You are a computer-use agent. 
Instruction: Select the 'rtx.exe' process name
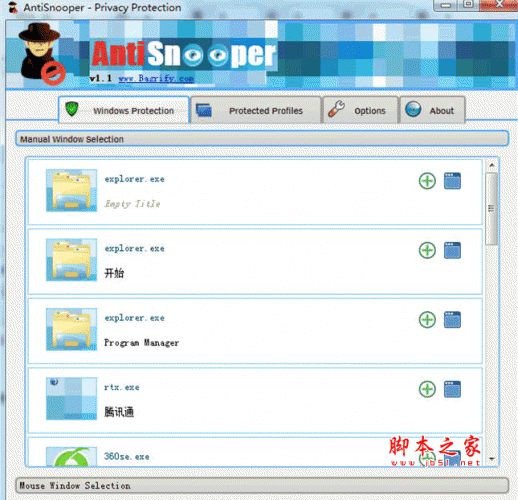coord(122,387)
